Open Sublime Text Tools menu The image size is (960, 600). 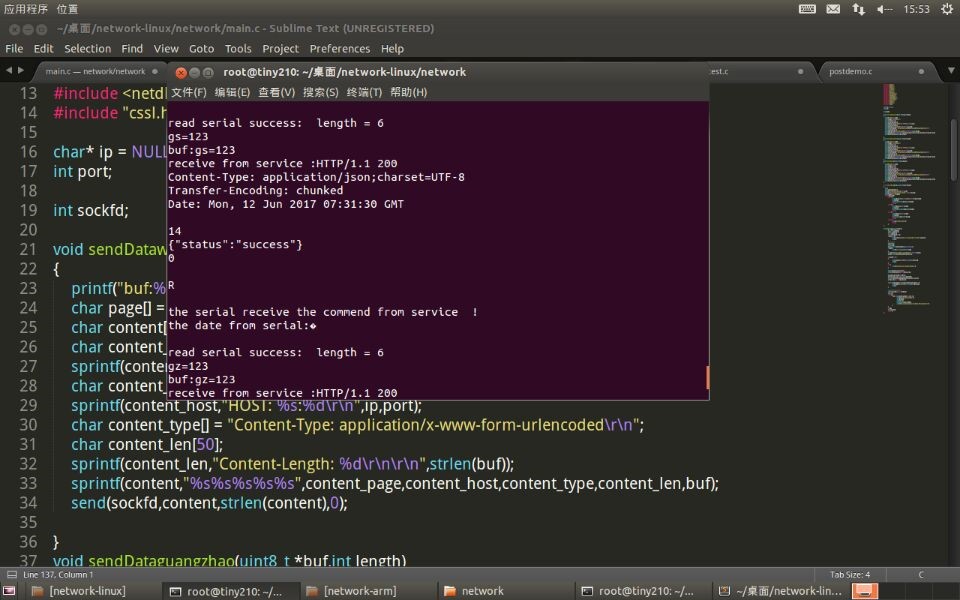(238, 48)
